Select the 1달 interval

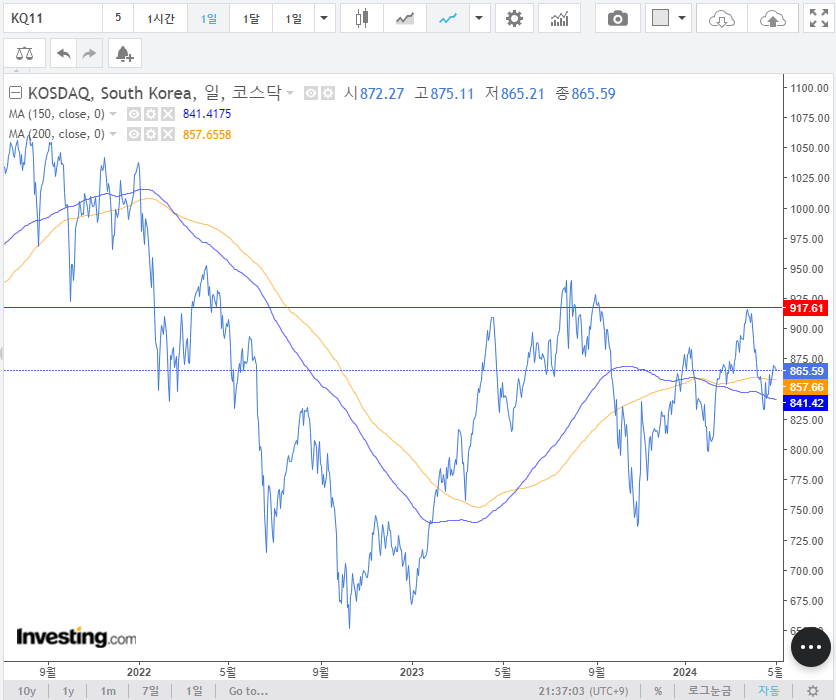pos(251,19)
